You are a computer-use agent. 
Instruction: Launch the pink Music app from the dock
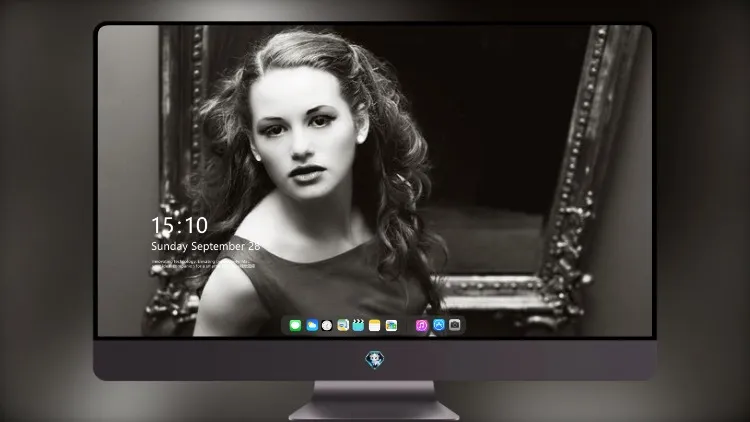click(x=421, y=325)
